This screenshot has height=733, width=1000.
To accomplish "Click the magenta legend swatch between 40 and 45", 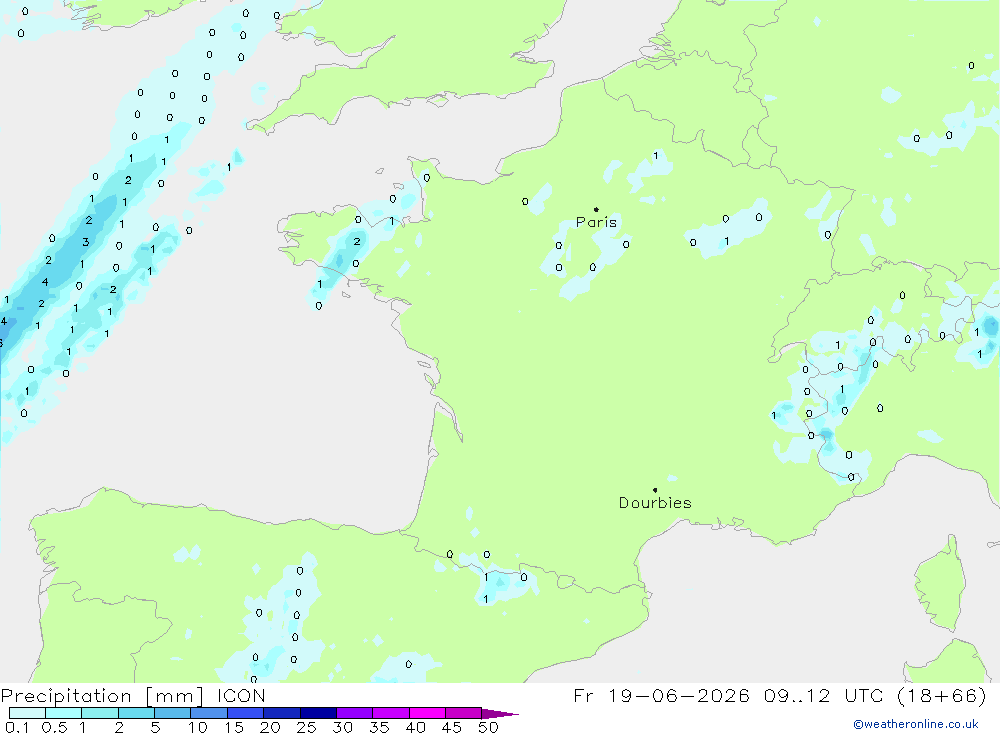I will click(427, 713).
